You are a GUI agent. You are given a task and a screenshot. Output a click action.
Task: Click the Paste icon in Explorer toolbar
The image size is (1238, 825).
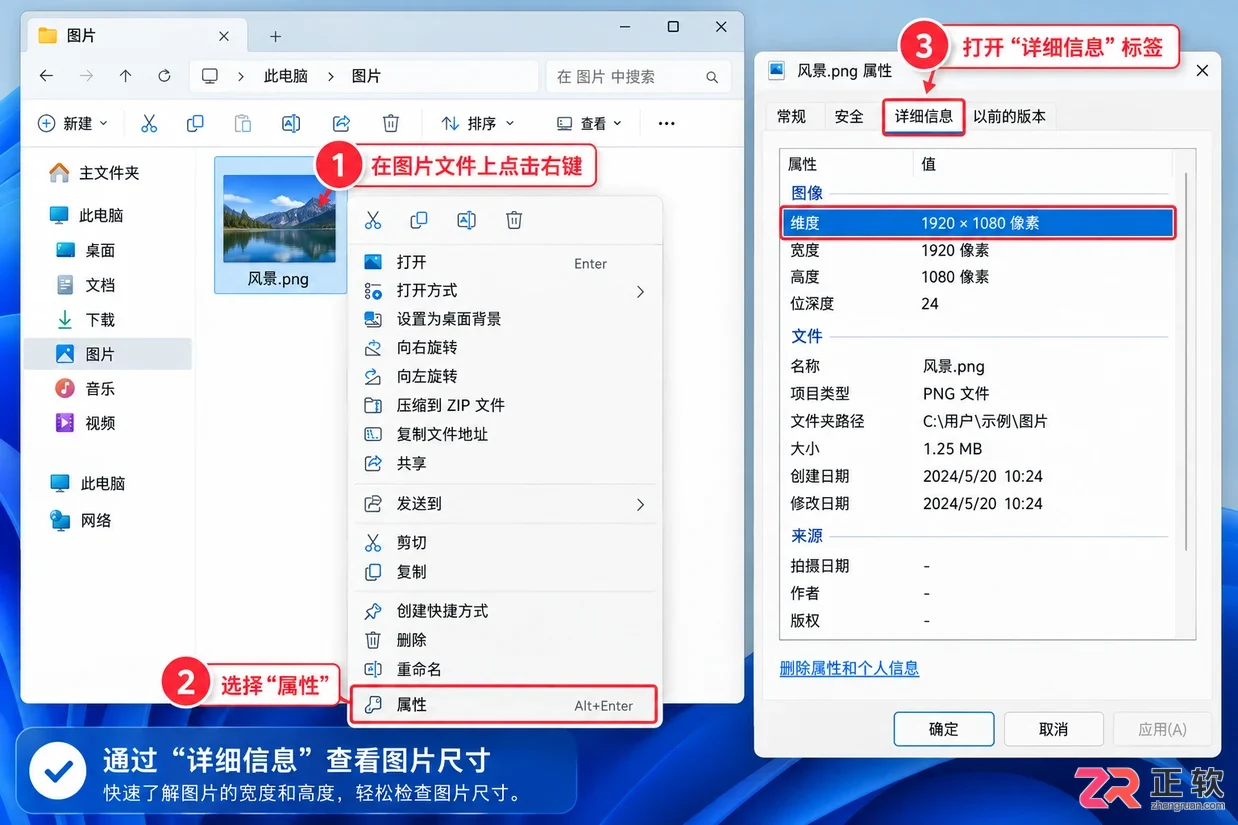click(x=242, y=123)
